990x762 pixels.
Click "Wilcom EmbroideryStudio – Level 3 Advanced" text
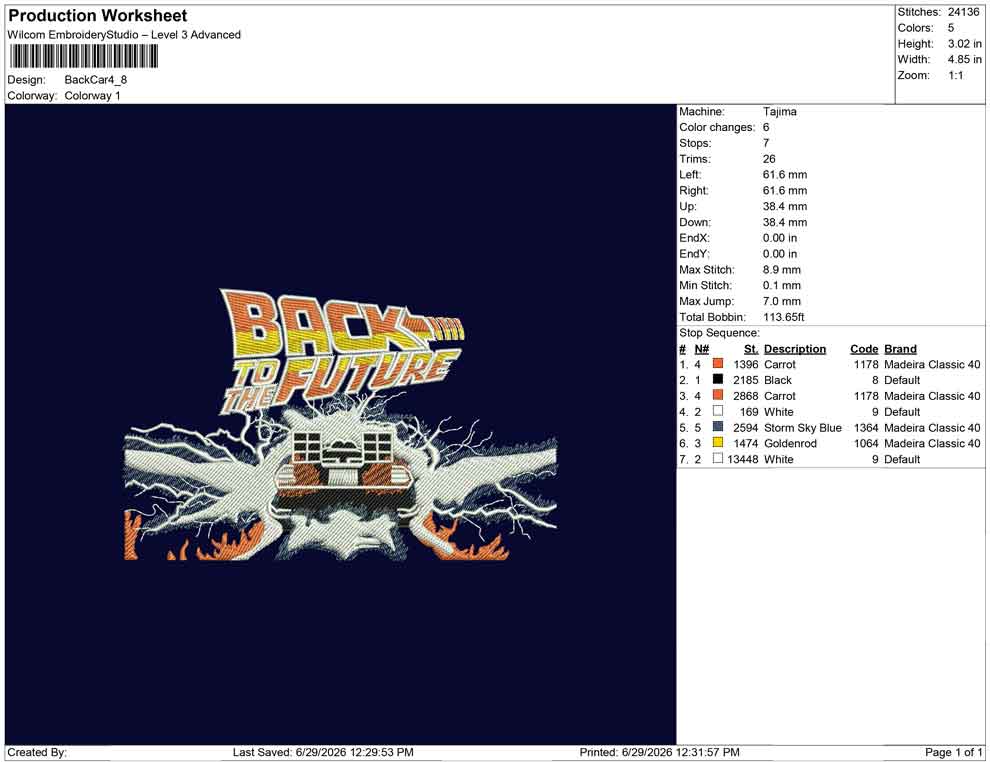124,35
